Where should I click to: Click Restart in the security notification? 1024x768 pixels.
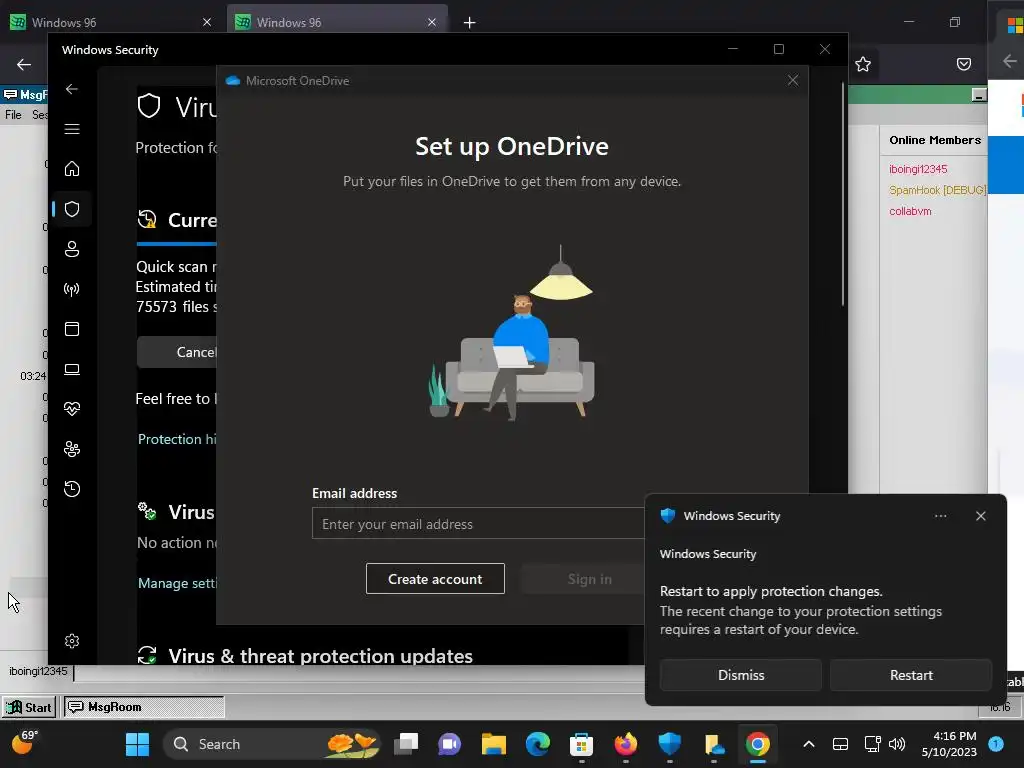point(911,675)
